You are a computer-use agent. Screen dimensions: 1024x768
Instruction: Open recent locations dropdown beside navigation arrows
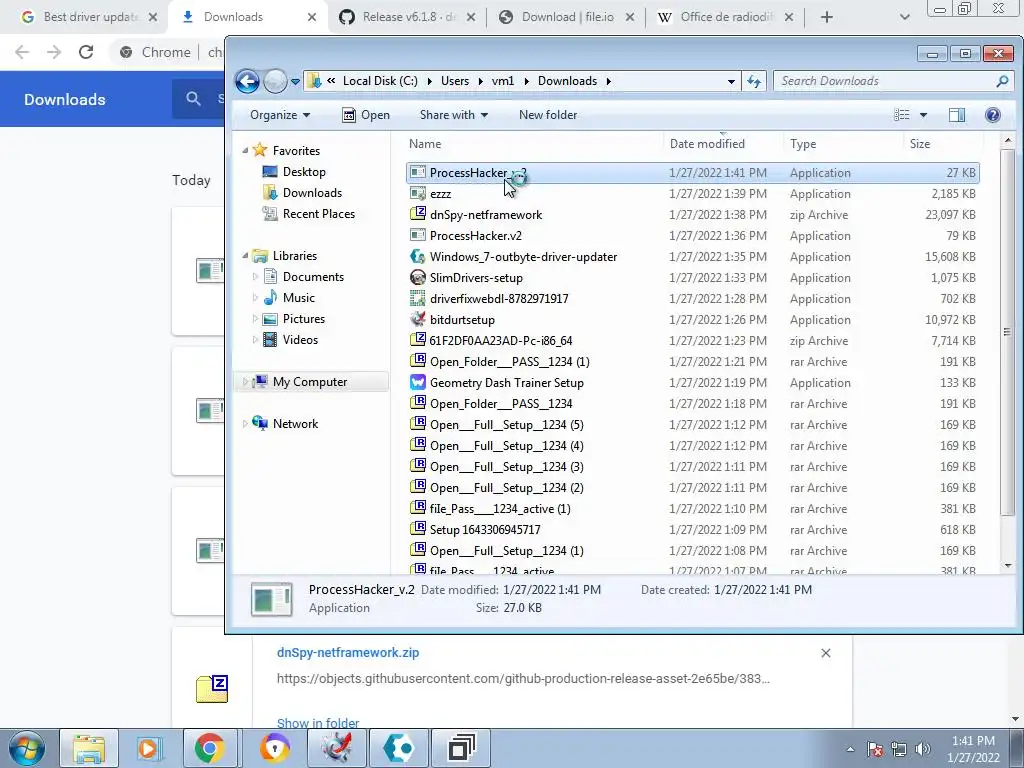pyautogui.click(x=295, y=82)
